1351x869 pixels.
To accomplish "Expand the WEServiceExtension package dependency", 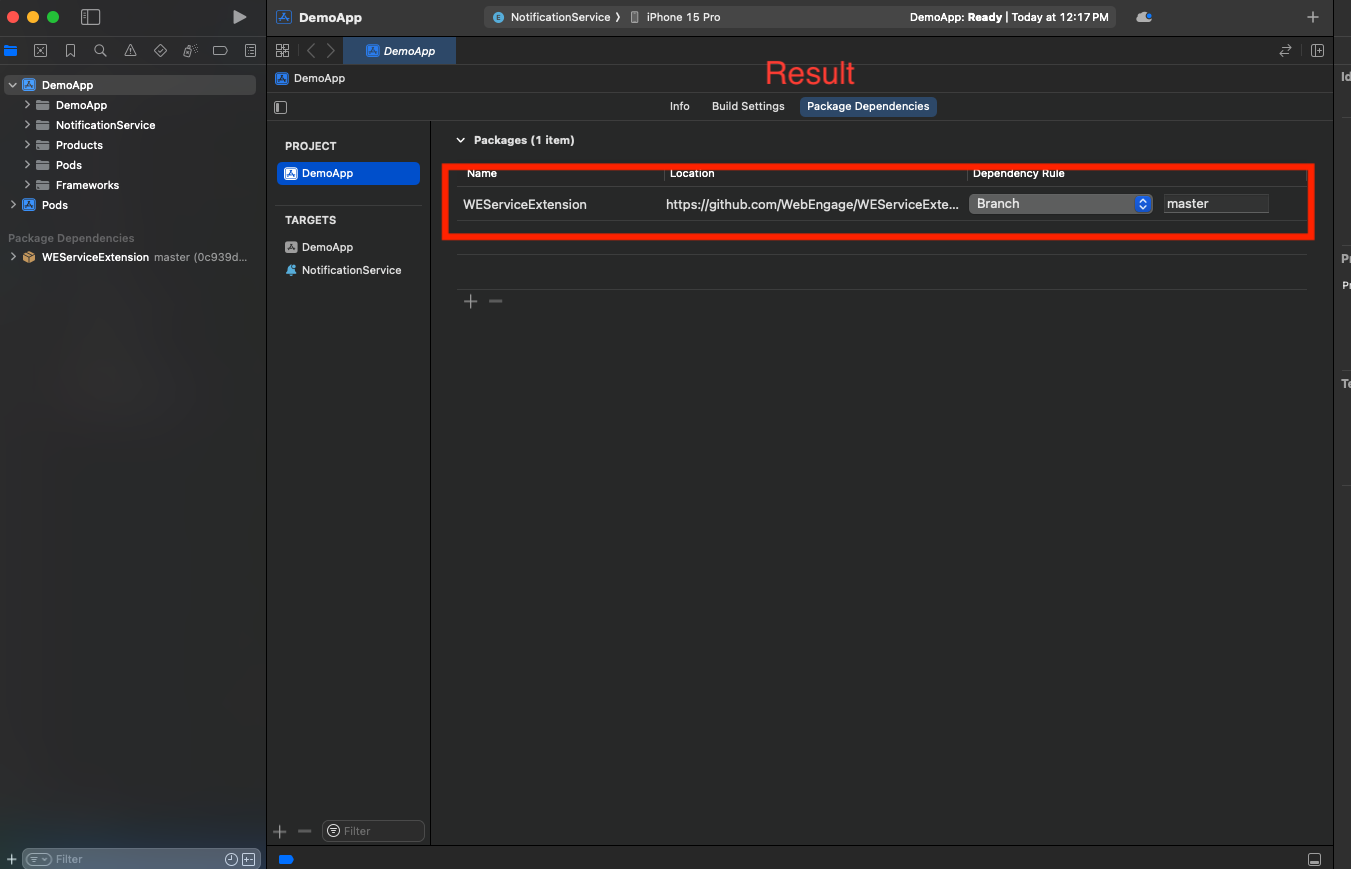I will [x=12, y=257].
